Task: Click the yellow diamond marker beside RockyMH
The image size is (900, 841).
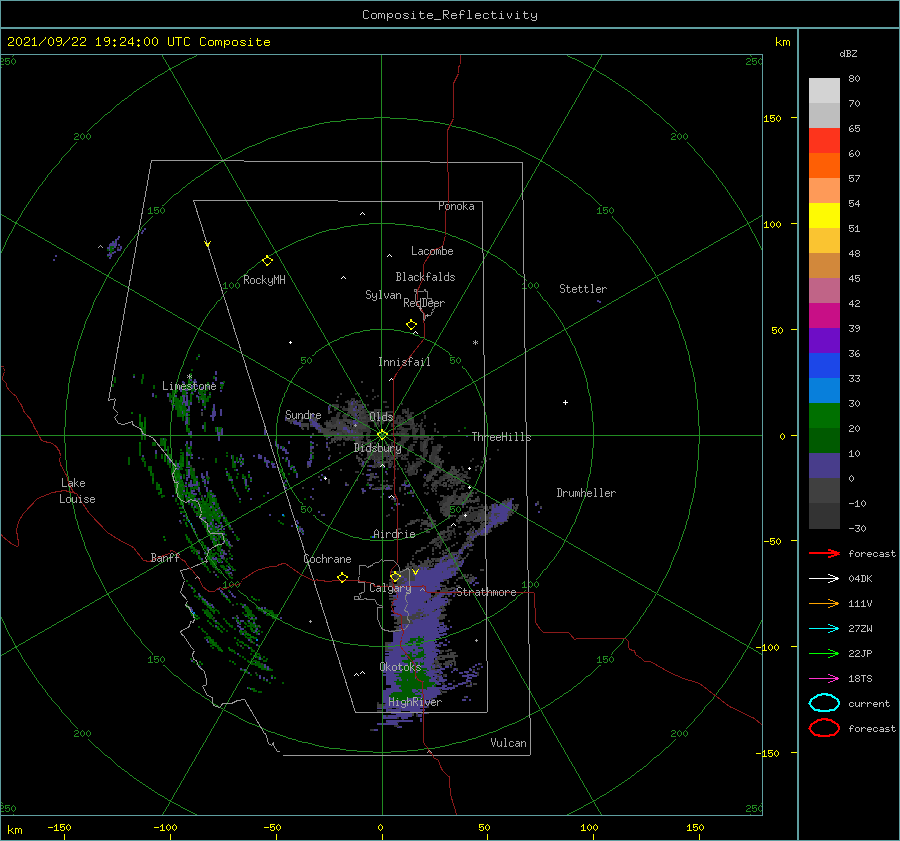Action: point(267,261)
